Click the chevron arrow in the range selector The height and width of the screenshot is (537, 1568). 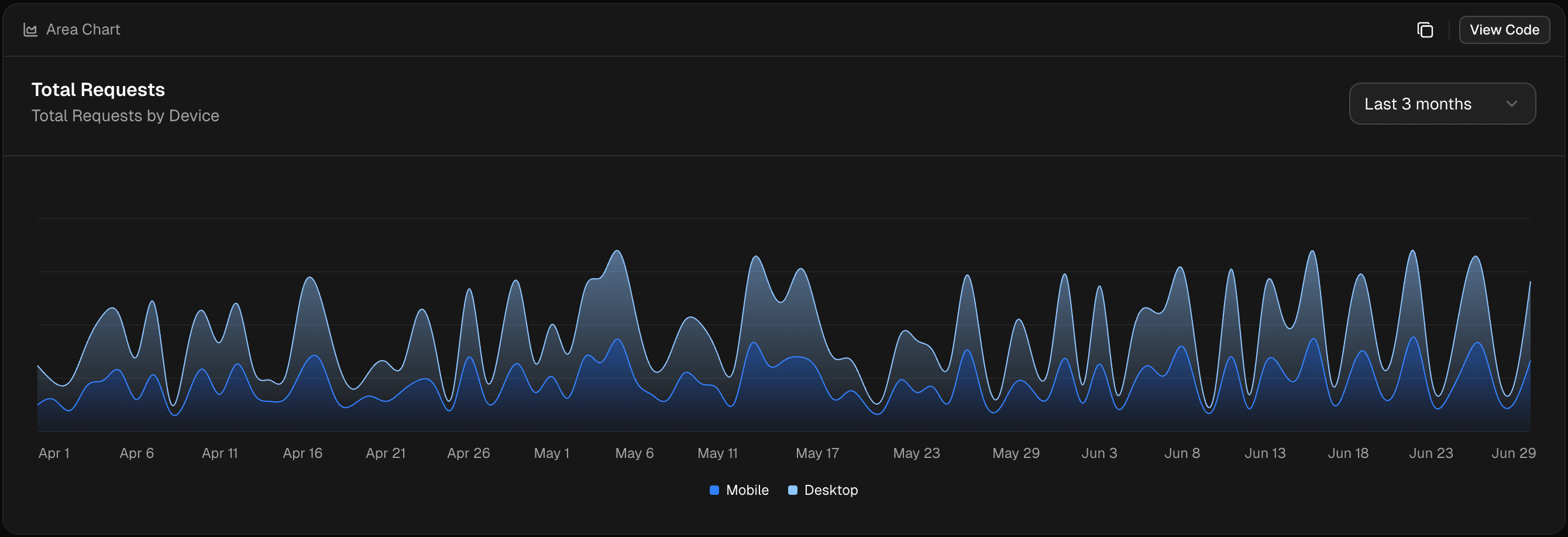click(x=1511, y=104)
